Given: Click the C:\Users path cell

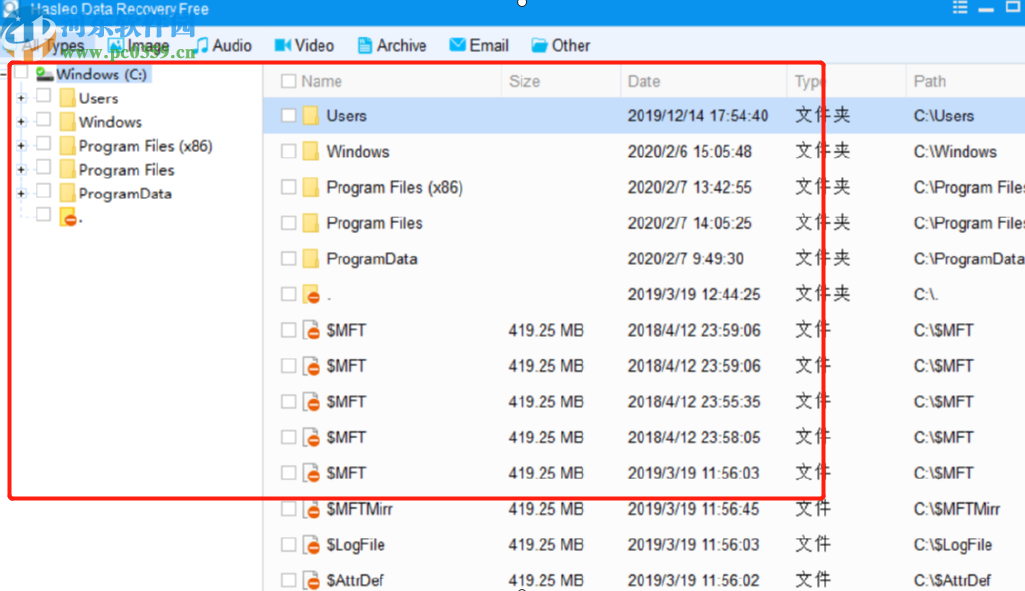Looking at the screenshot, I should (x=943, y=116).
